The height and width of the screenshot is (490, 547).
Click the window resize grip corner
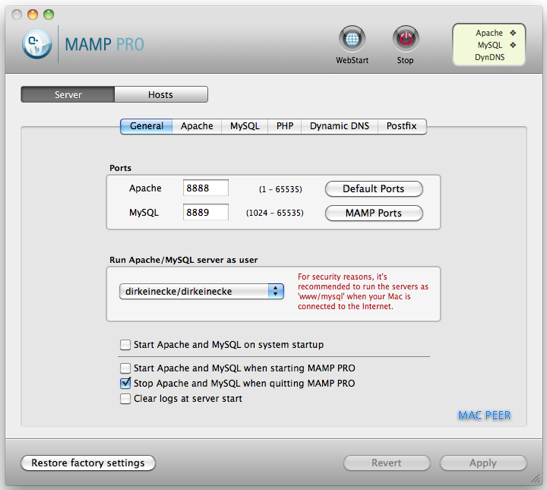(535, 478)
